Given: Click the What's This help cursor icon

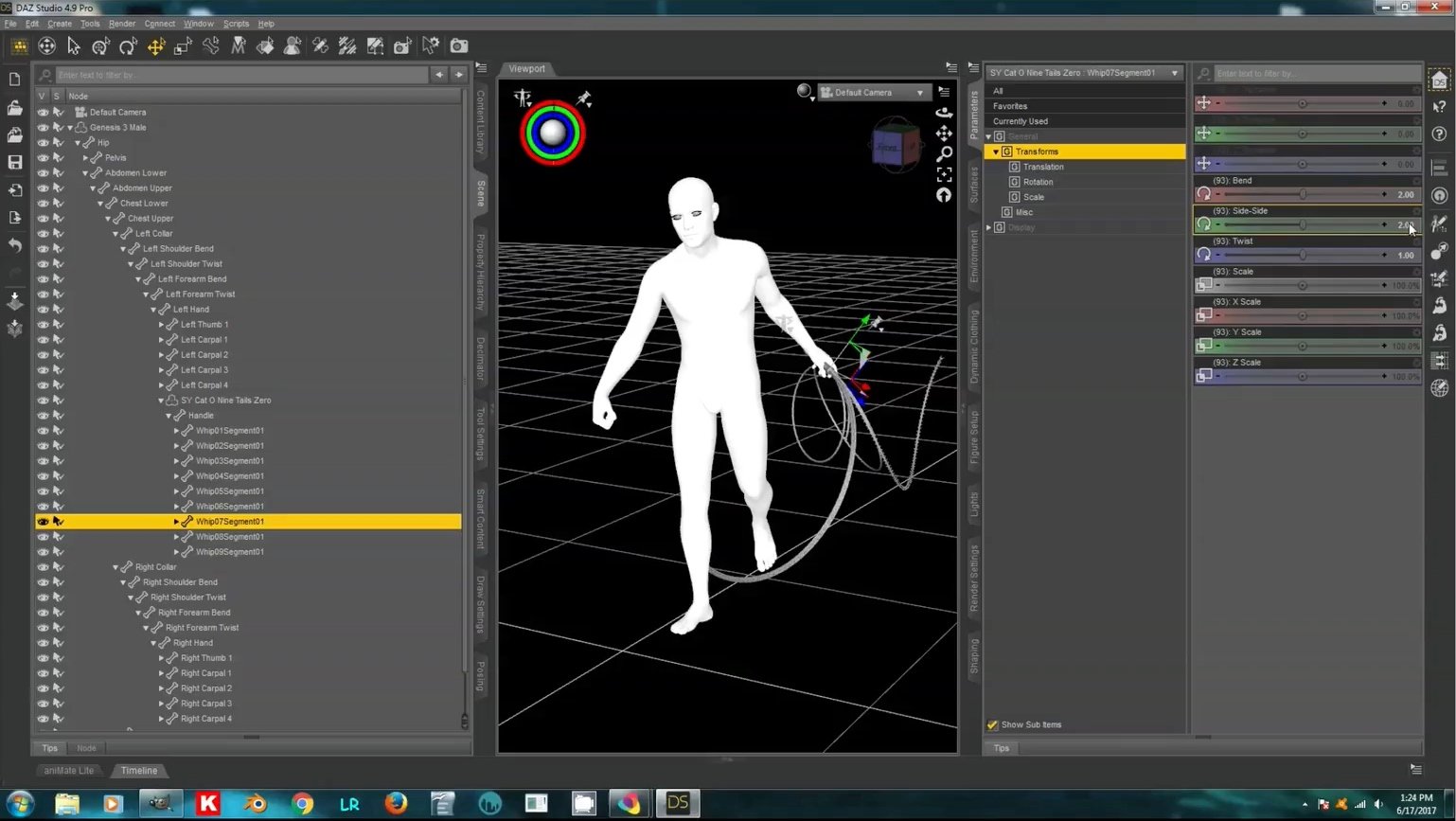Looking at the screenshot, I should [1439, 107].
